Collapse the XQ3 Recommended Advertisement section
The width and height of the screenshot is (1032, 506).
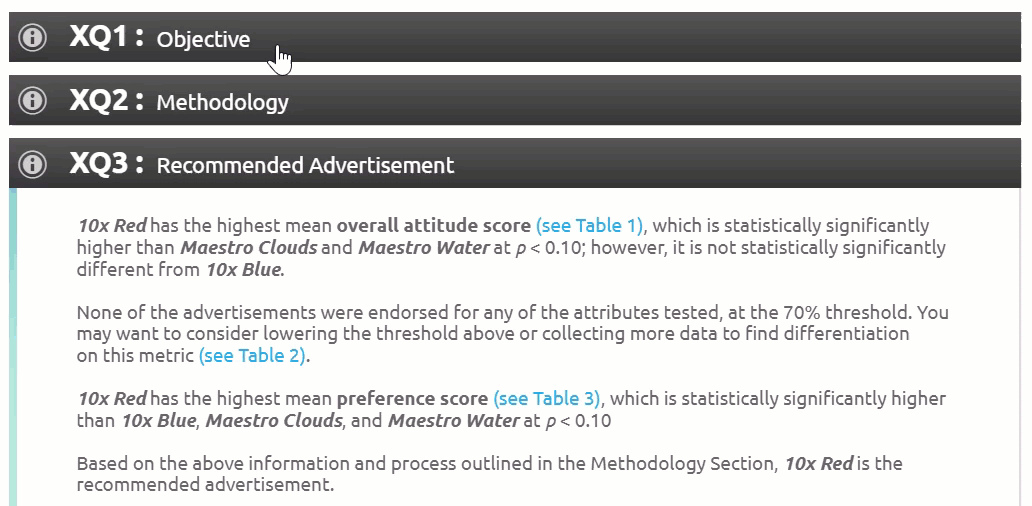click(x=515, y=163)
